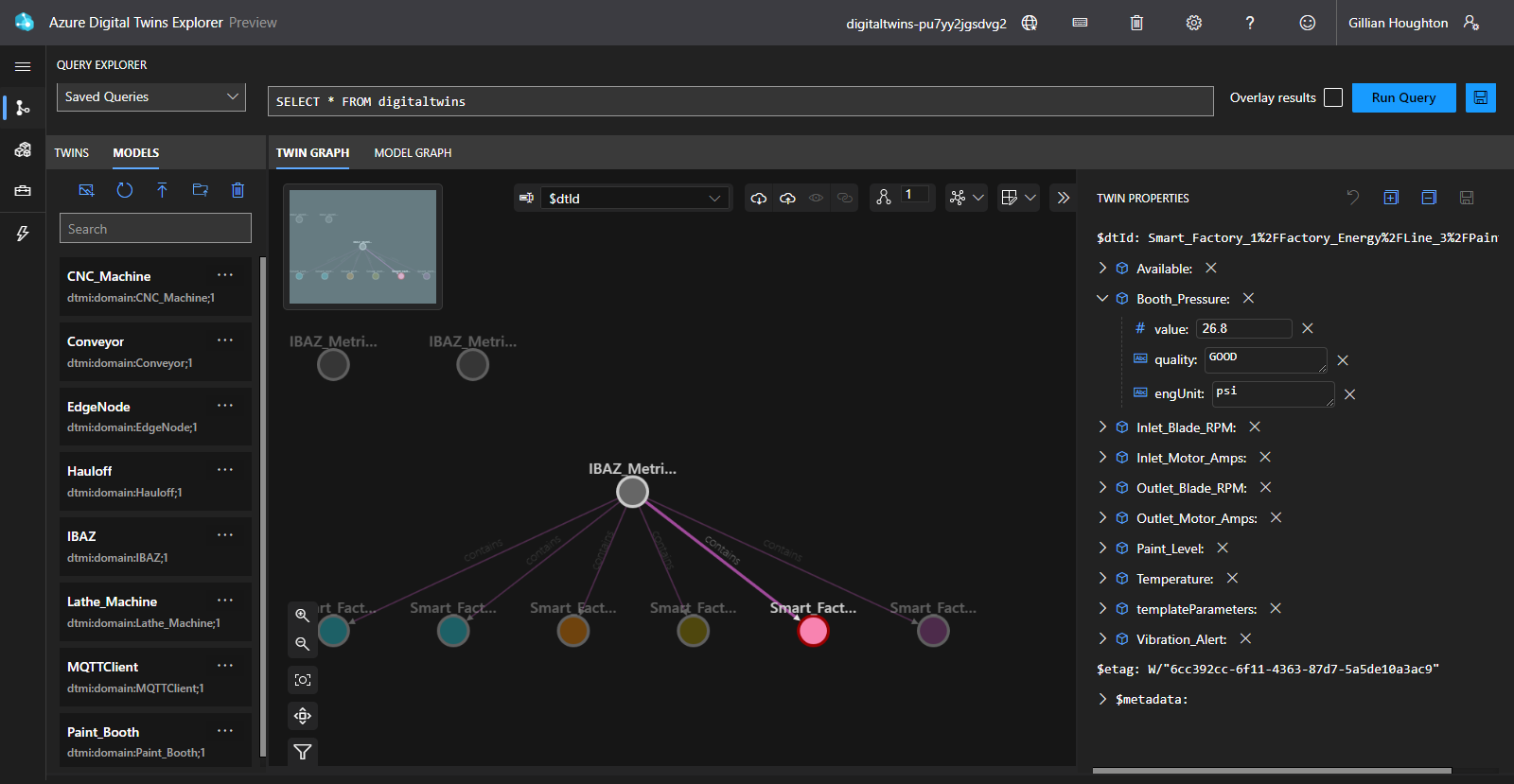
Task: Click the Run Query button
Action: (x=1403, y=97)
